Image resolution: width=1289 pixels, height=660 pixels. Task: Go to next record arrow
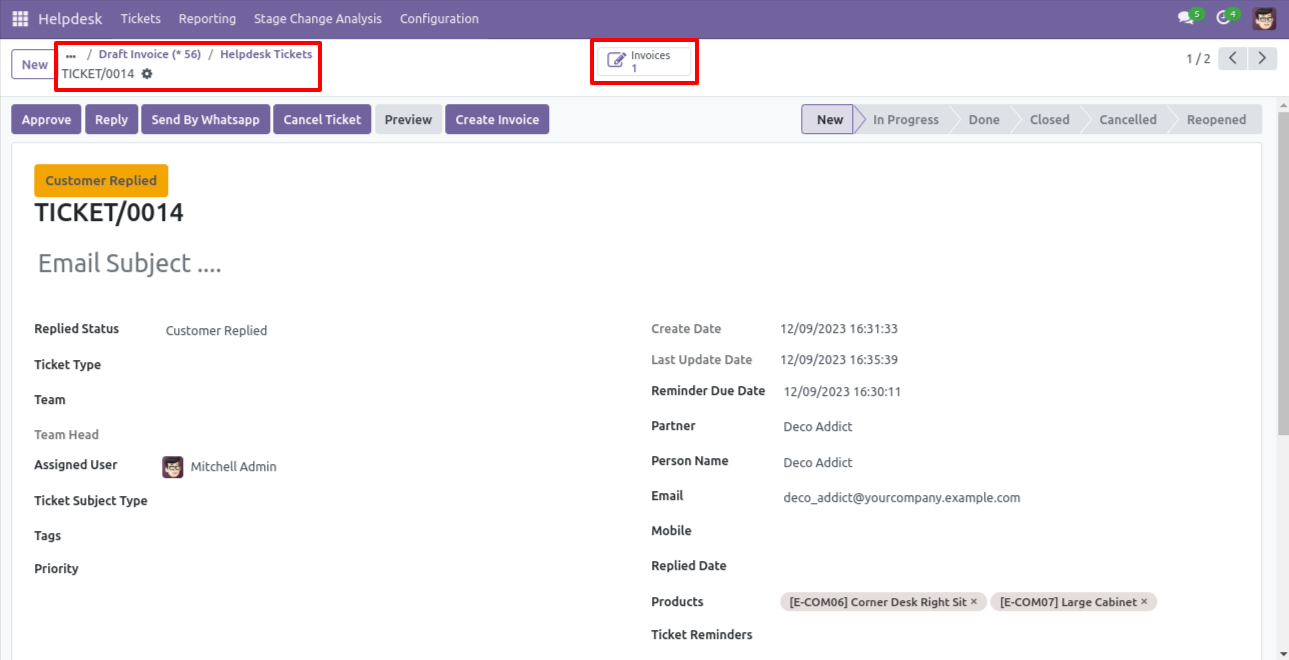(x=1264, y=59)
